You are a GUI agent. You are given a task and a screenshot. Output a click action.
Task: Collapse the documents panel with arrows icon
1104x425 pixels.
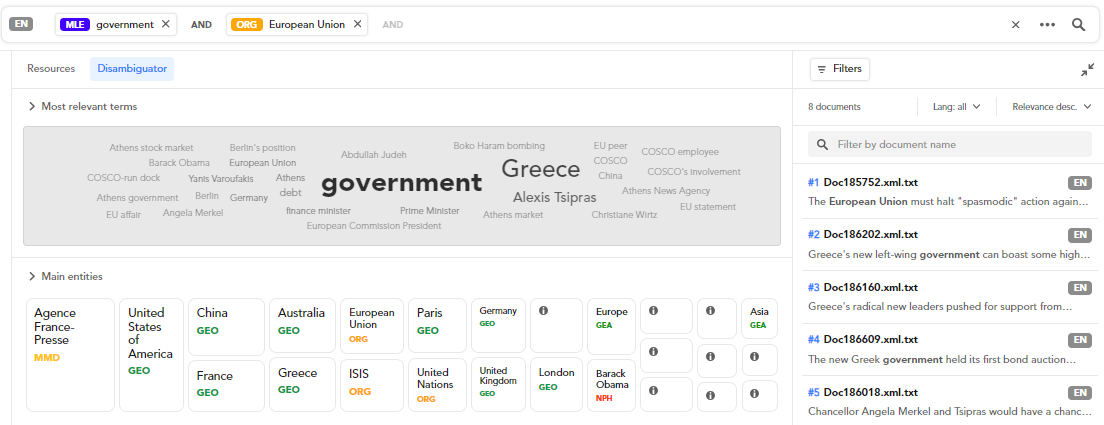(x=1087, y=70)
